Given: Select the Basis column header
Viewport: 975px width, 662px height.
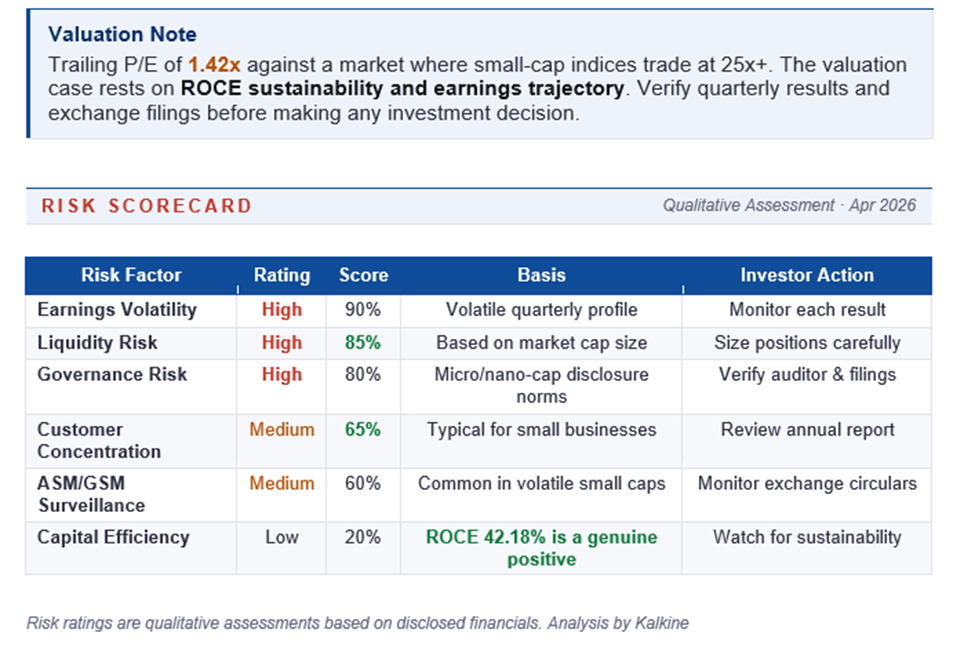Looking at the screenshot, I should pos(541,275).
